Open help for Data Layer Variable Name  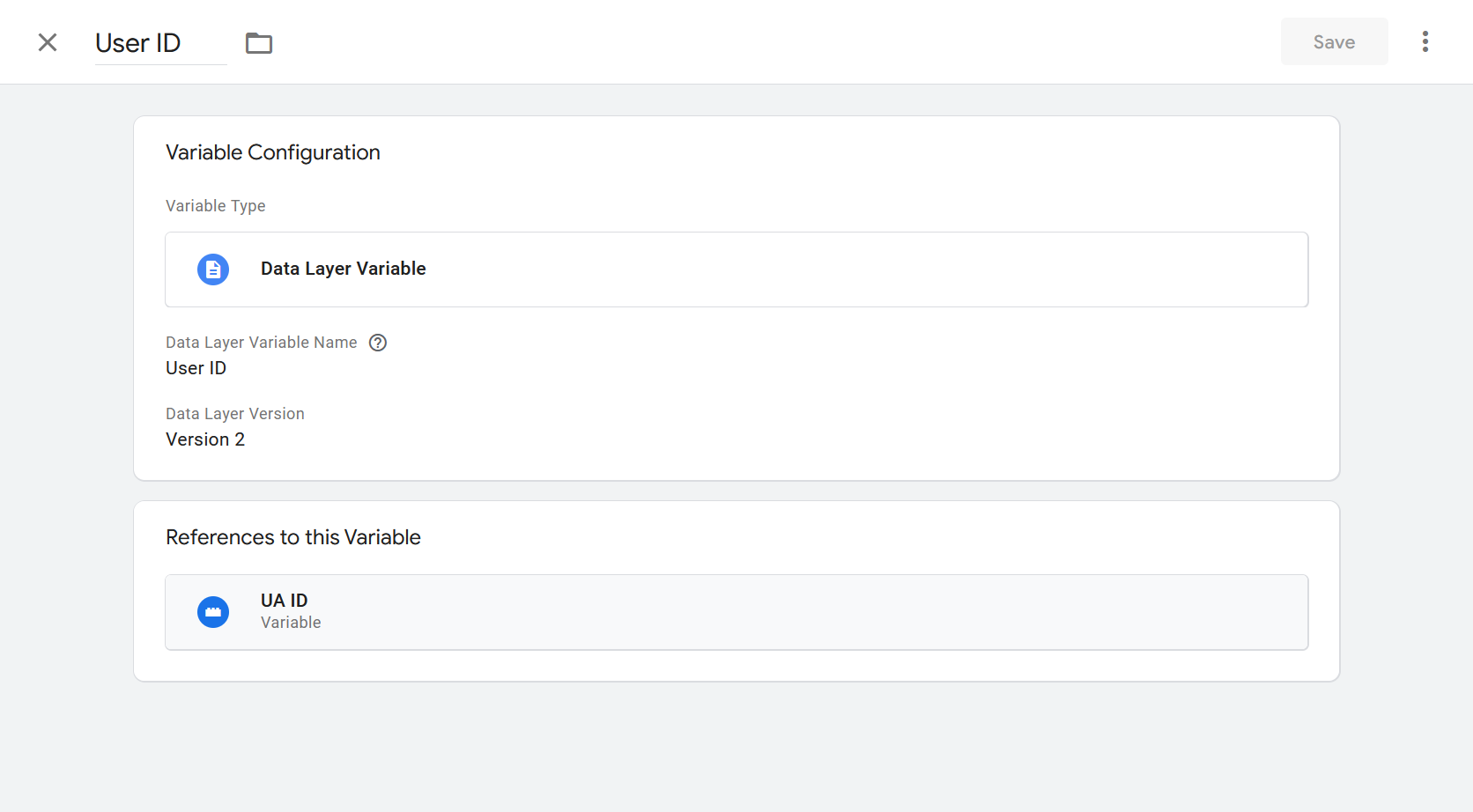[378, 343]
